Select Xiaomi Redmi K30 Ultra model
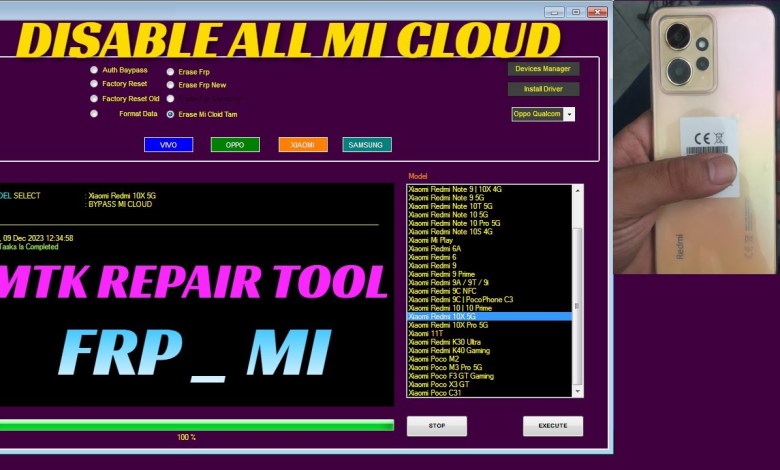Viewport: 780px width, 470px height. [x=489, y=342]
